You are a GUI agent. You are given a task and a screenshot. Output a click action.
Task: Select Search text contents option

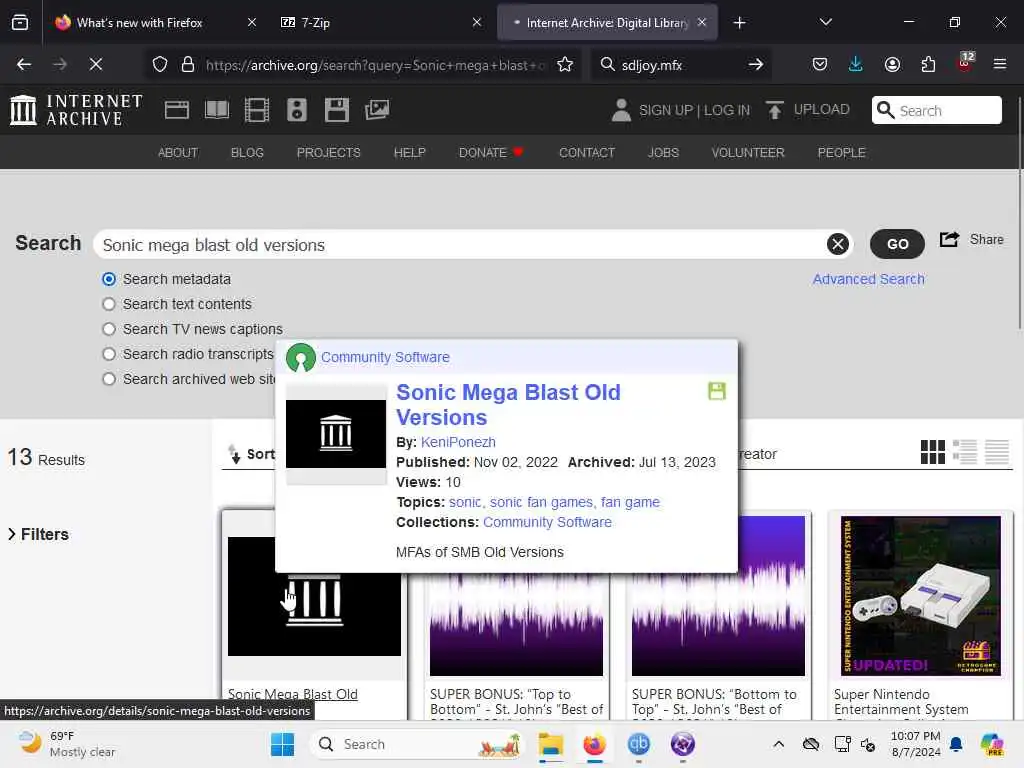109,304
